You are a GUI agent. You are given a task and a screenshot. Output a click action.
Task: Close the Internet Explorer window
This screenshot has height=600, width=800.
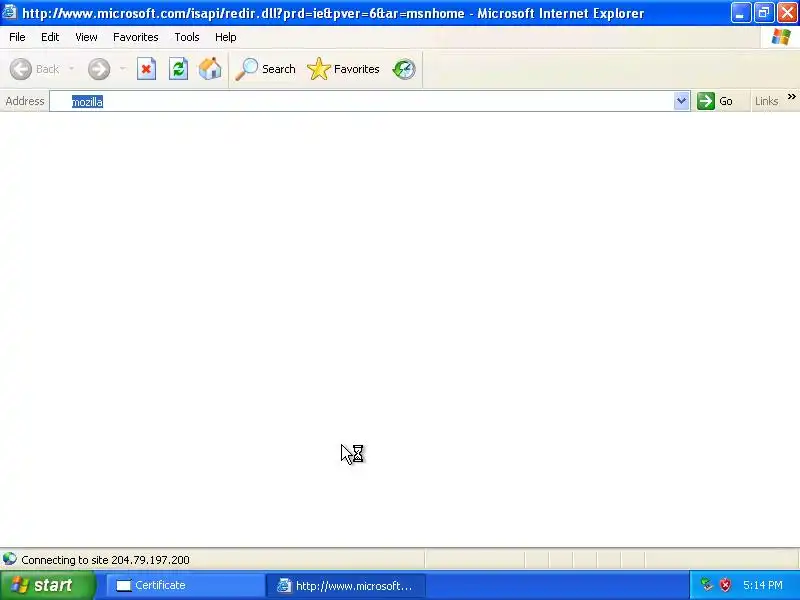click(x=787, y=13)
